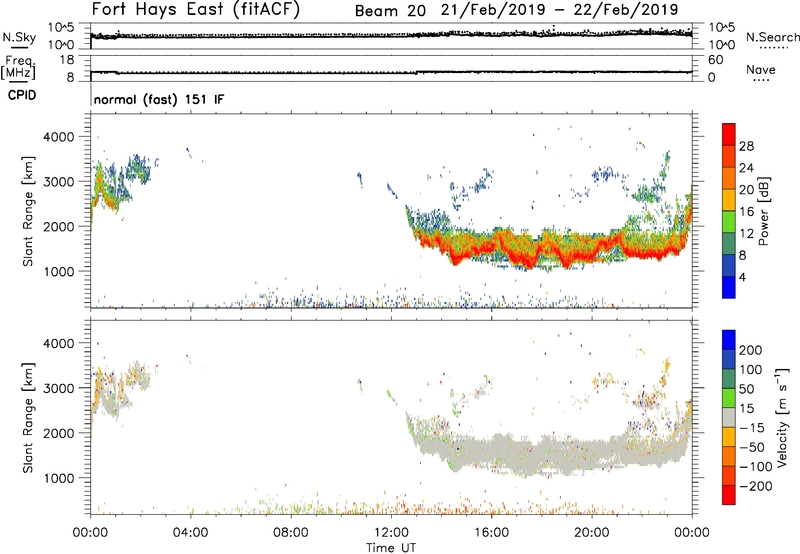Click the 60 tick on the Nave axis
Viewport: 800px width, 554px height.
click(x=715, y=60)
